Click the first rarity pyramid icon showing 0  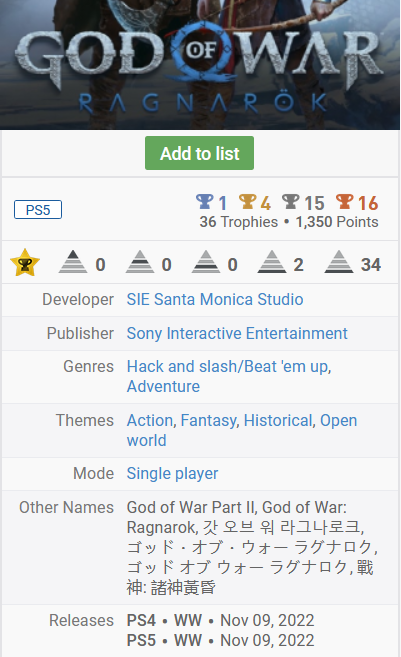[x=73, y=262]
